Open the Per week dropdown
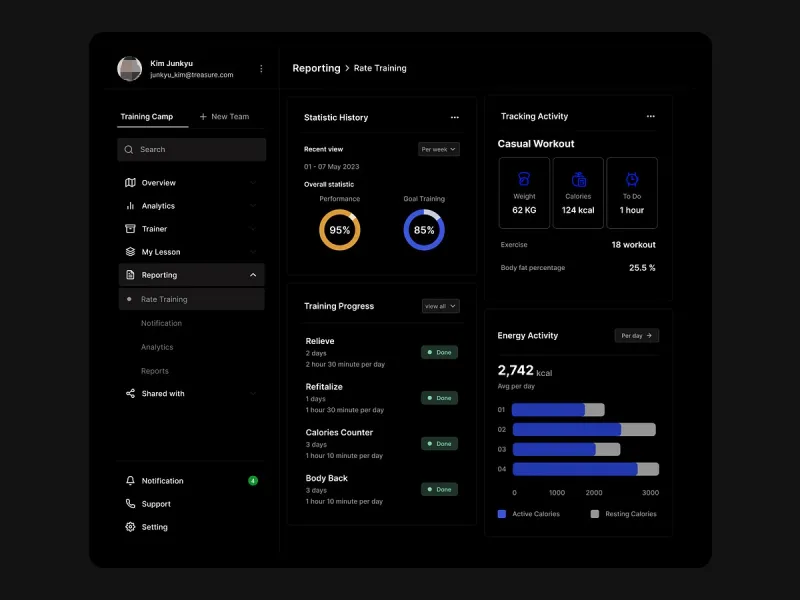Viewport: 800px width, 600px height. tap(439, 149)
